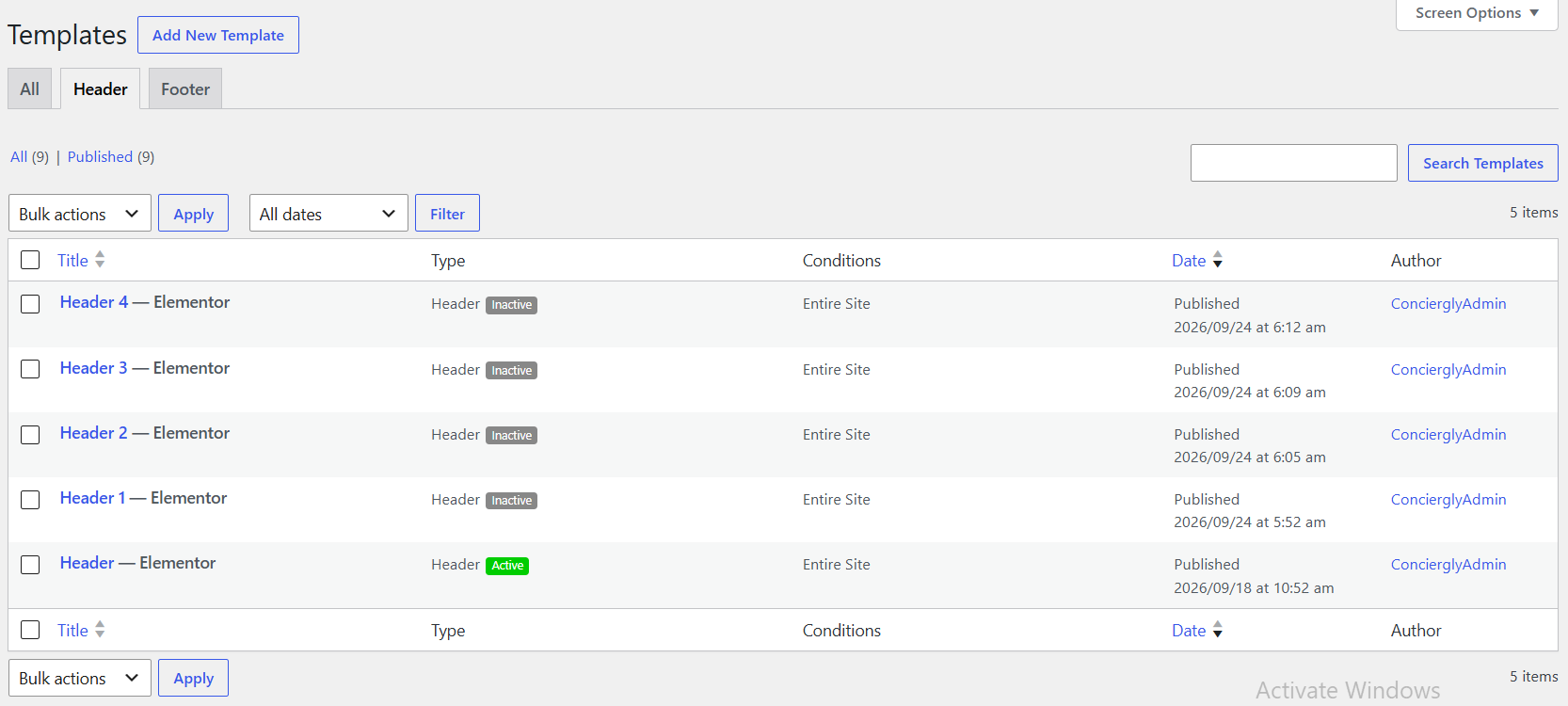Click the Inactive badge on the Header 3 row

(511, 371)
